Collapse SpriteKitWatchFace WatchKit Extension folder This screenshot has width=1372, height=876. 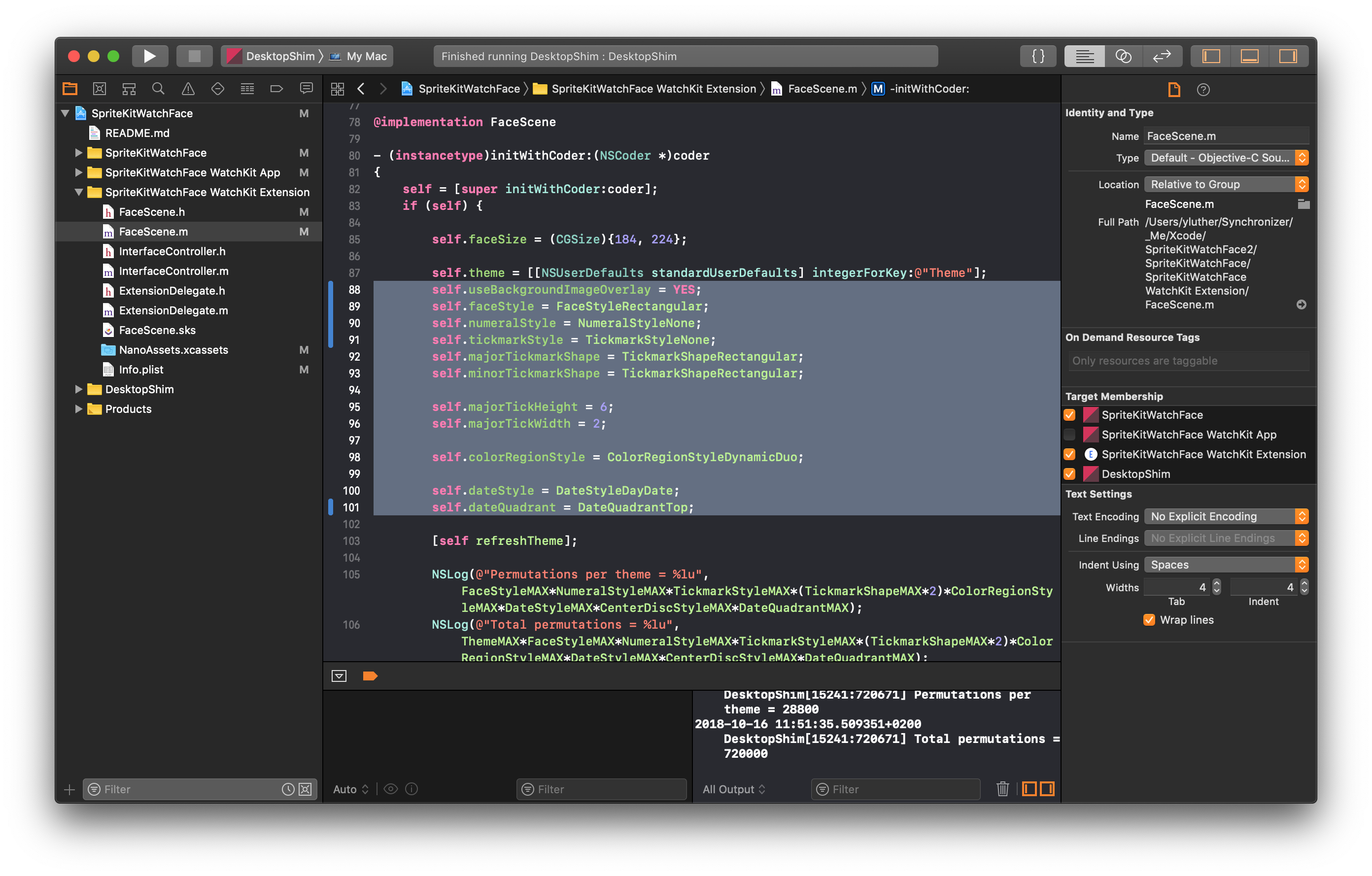click(x=79, y=192)
